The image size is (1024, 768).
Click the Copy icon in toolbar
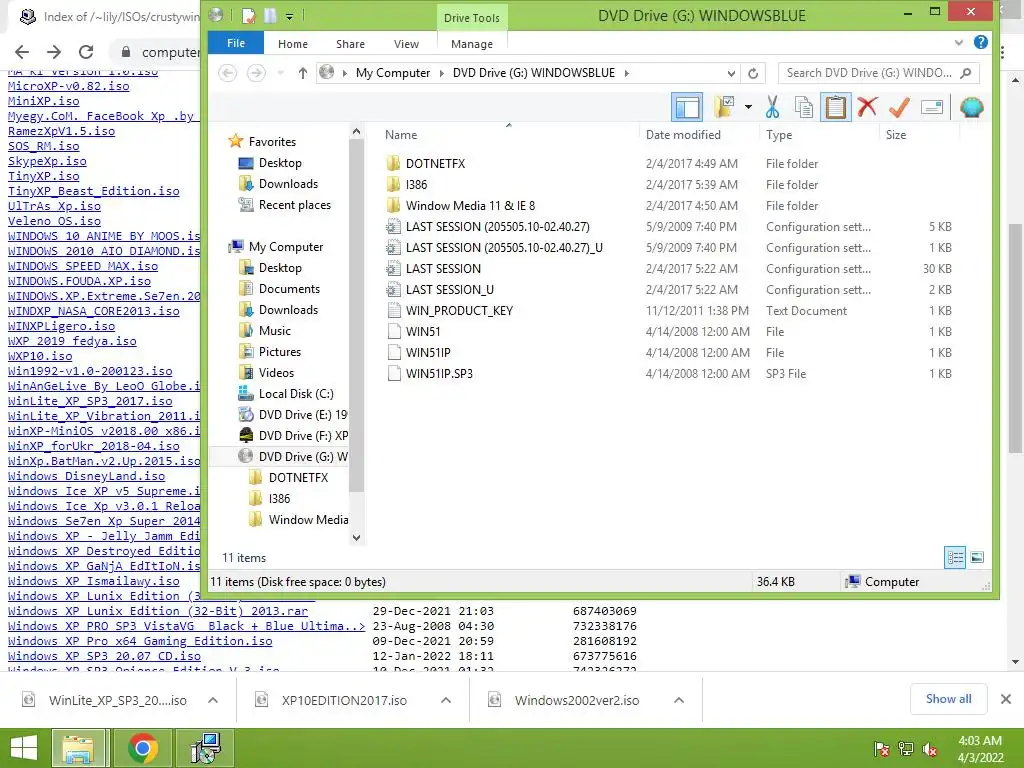[x=804, y=107]
